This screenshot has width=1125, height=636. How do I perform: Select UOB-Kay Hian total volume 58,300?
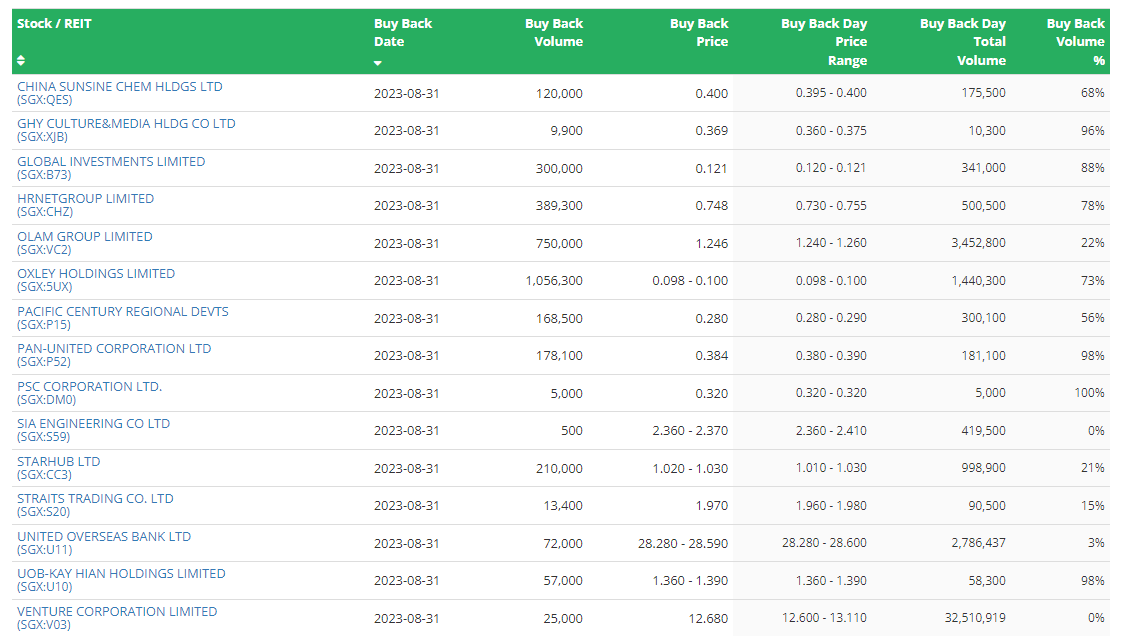987,580
